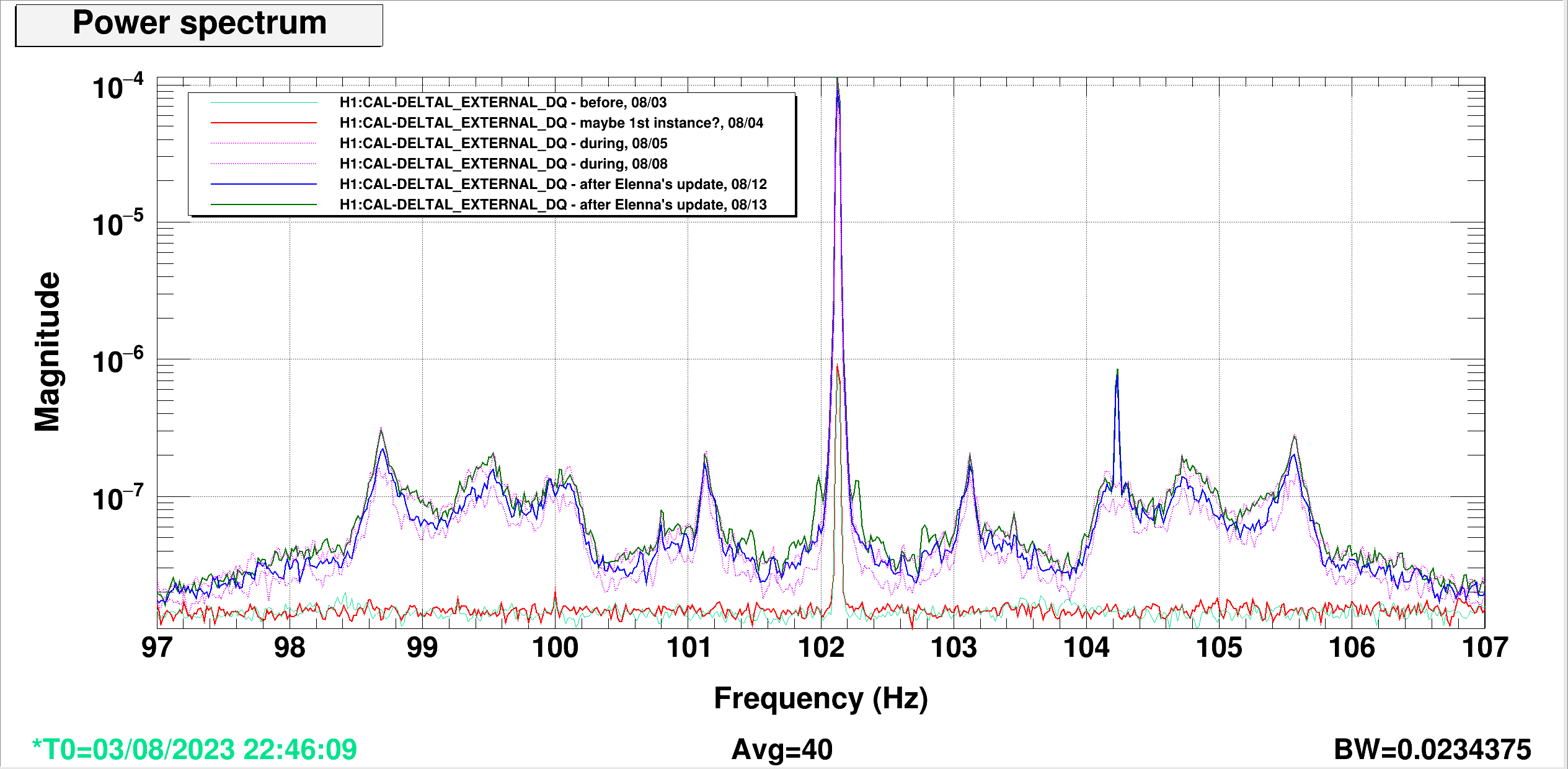This screenshot has width=1568, height=769.
Task: Select legend entry 'maybe 1st instance?, 08/04'
Action: click(x=551, y=123)
